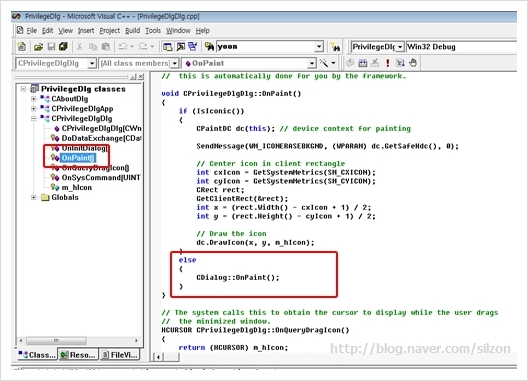Click the red exclamation Execute Program icon

[x=388, y=63]
